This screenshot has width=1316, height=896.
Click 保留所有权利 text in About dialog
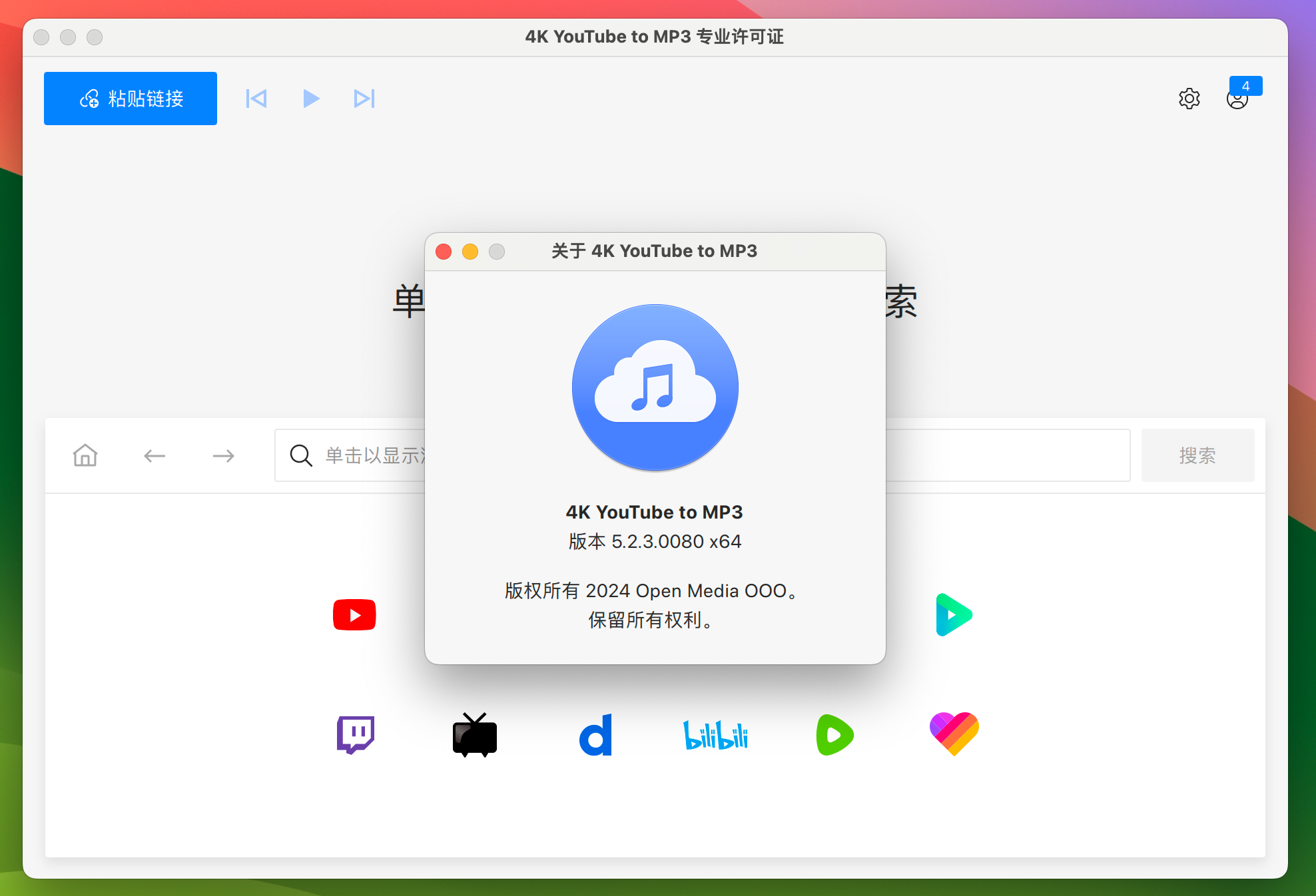pos(651,620)
